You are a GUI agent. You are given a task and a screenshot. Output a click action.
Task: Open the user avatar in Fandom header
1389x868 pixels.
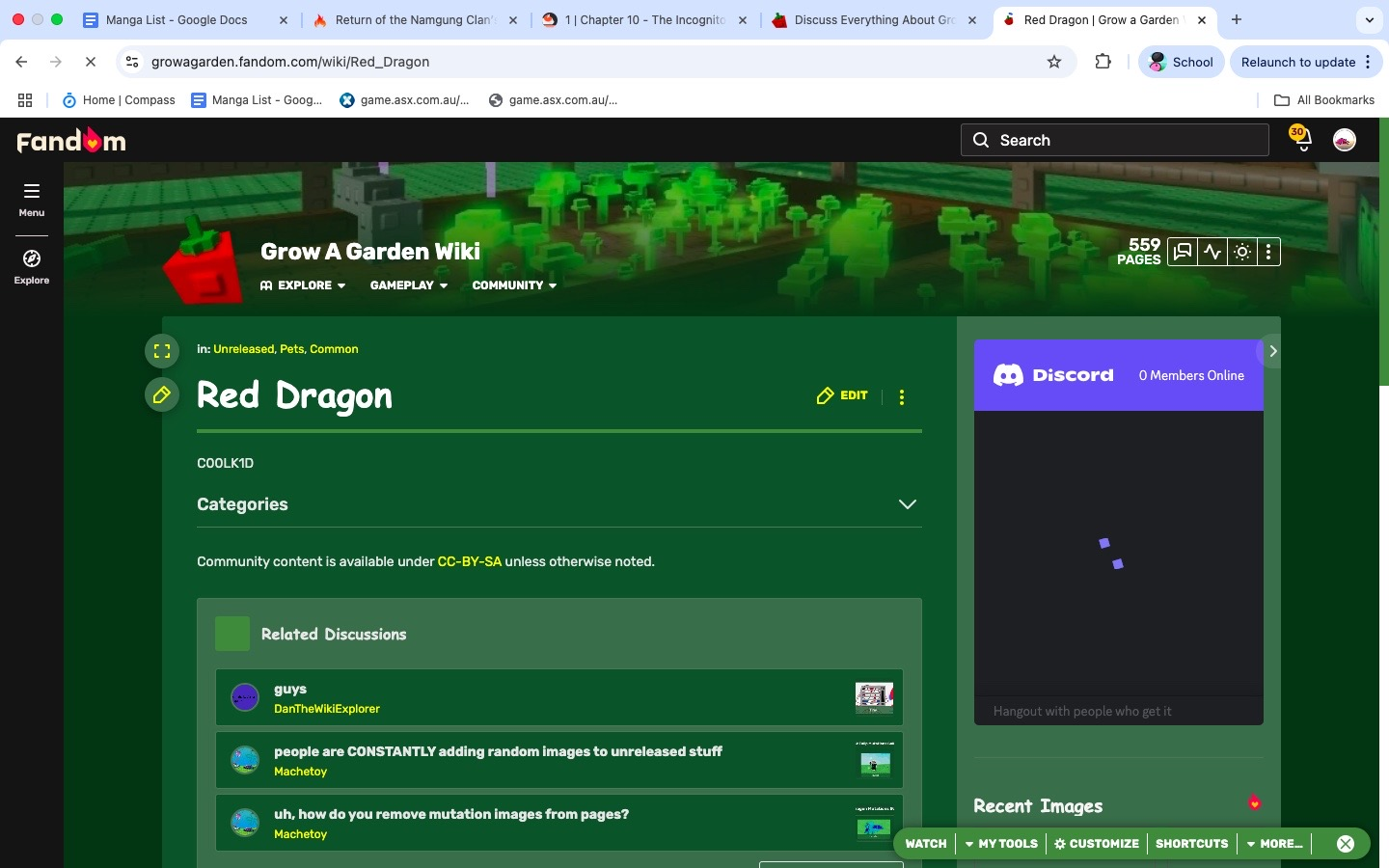1345,140
